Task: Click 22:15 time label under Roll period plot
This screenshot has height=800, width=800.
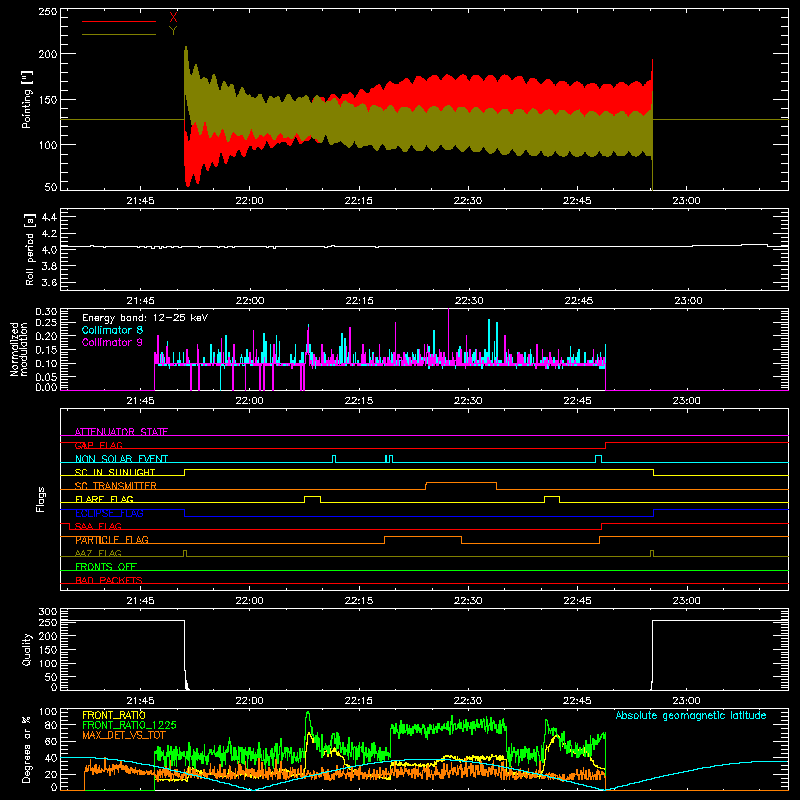Action: [359, 301]
